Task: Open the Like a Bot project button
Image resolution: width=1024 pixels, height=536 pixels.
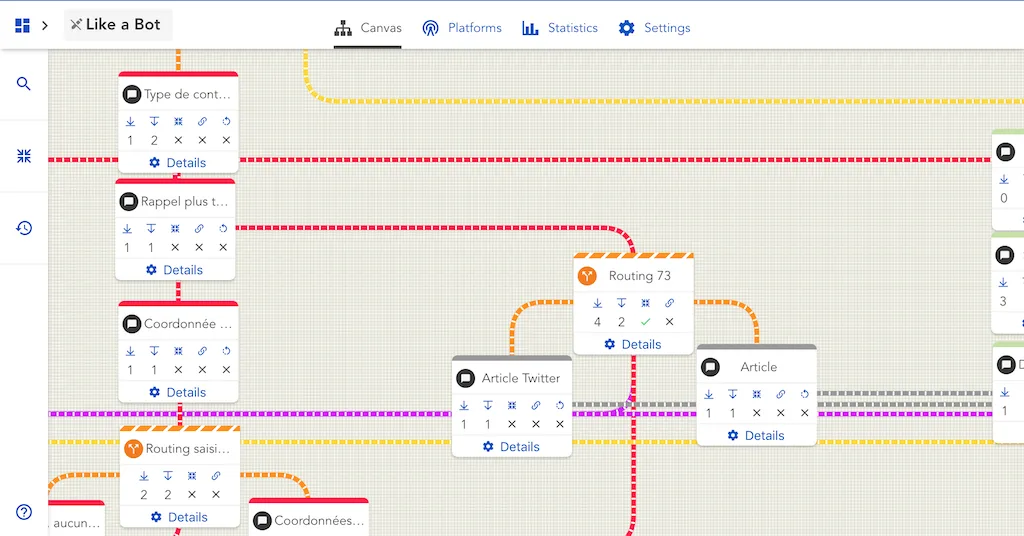Action: pyautogui.click(x=118, y=25)
